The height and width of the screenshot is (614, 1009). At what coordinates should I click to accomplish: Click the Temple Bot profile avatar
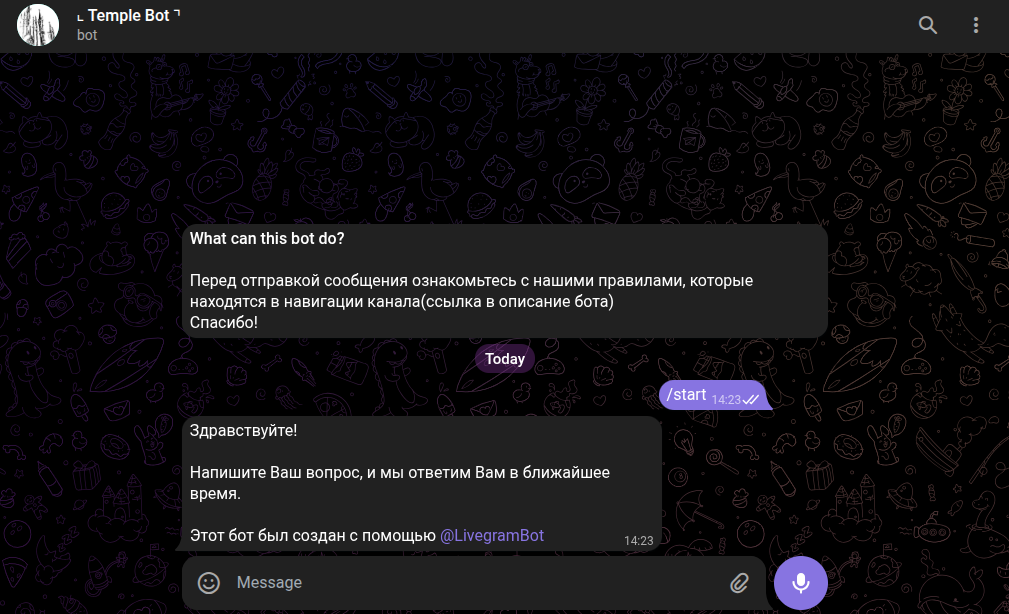[38, 26]
